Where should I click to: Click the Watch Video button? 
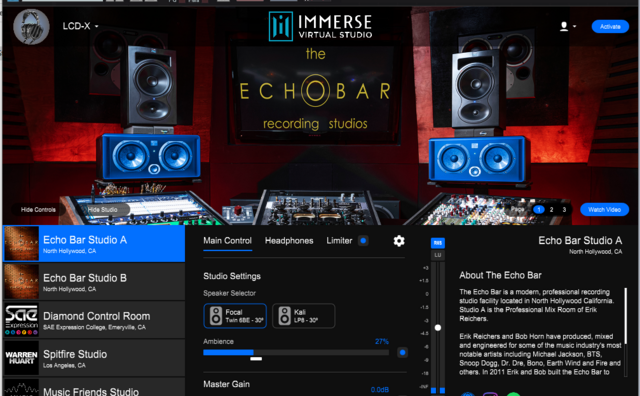coord(604,209)
